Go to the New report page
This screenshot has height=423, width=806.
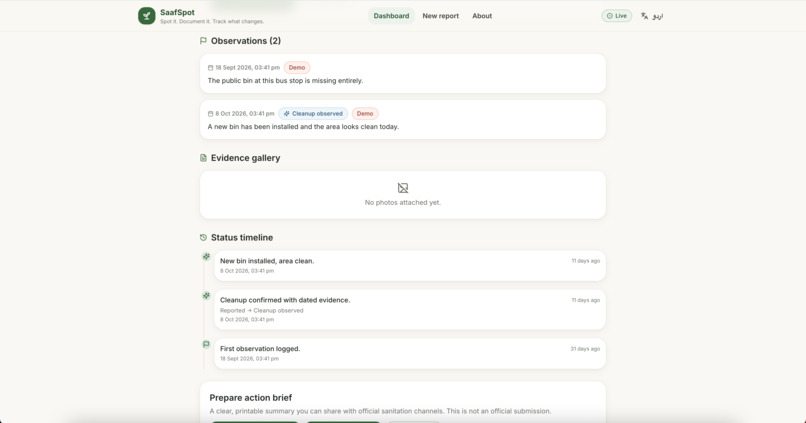441,16
